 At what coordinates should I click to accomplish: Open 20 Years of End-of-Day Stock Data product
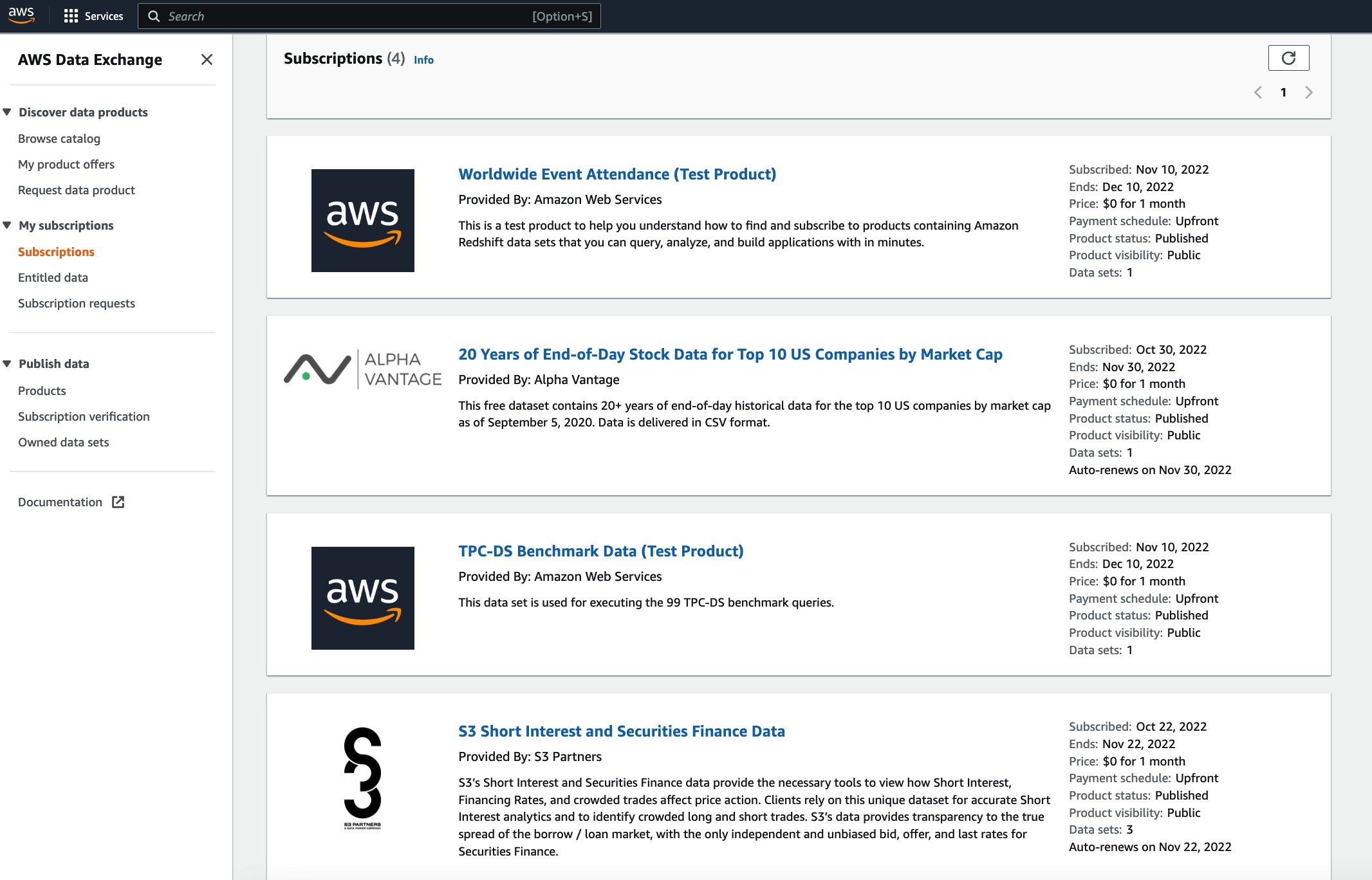pos(730,354)
